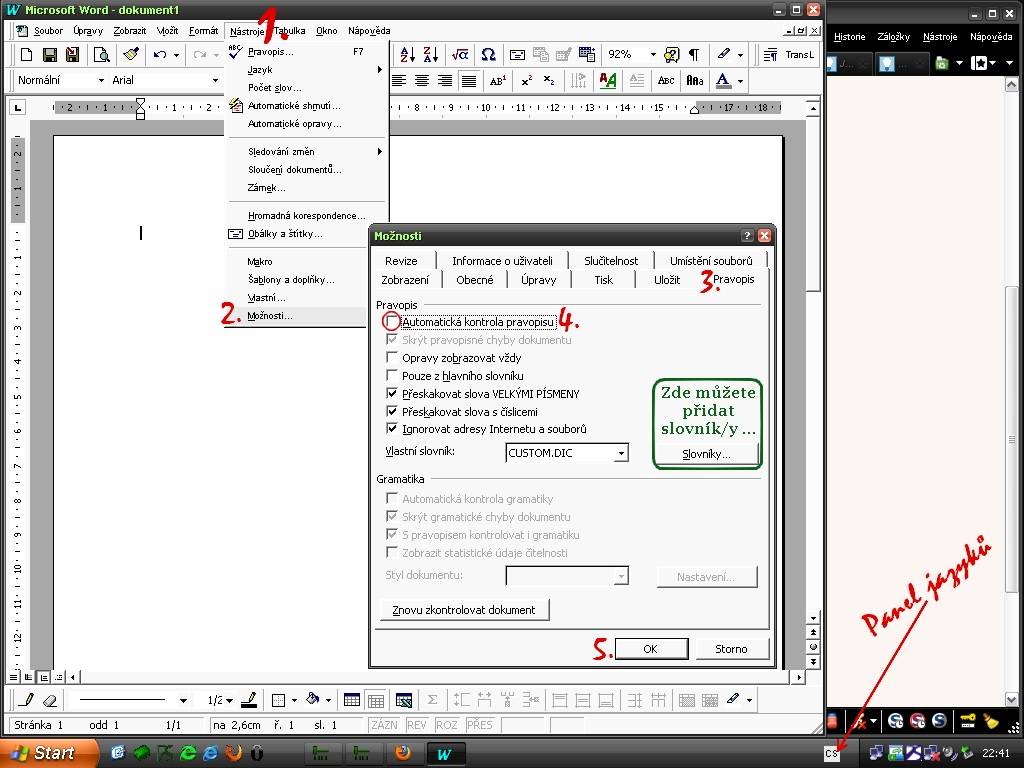The width and height of the screenshot is (1024, 768).
Task: Toggle Skrýt gramatické chyby dokumentu checkbox
Action: [x=392, y=516]
